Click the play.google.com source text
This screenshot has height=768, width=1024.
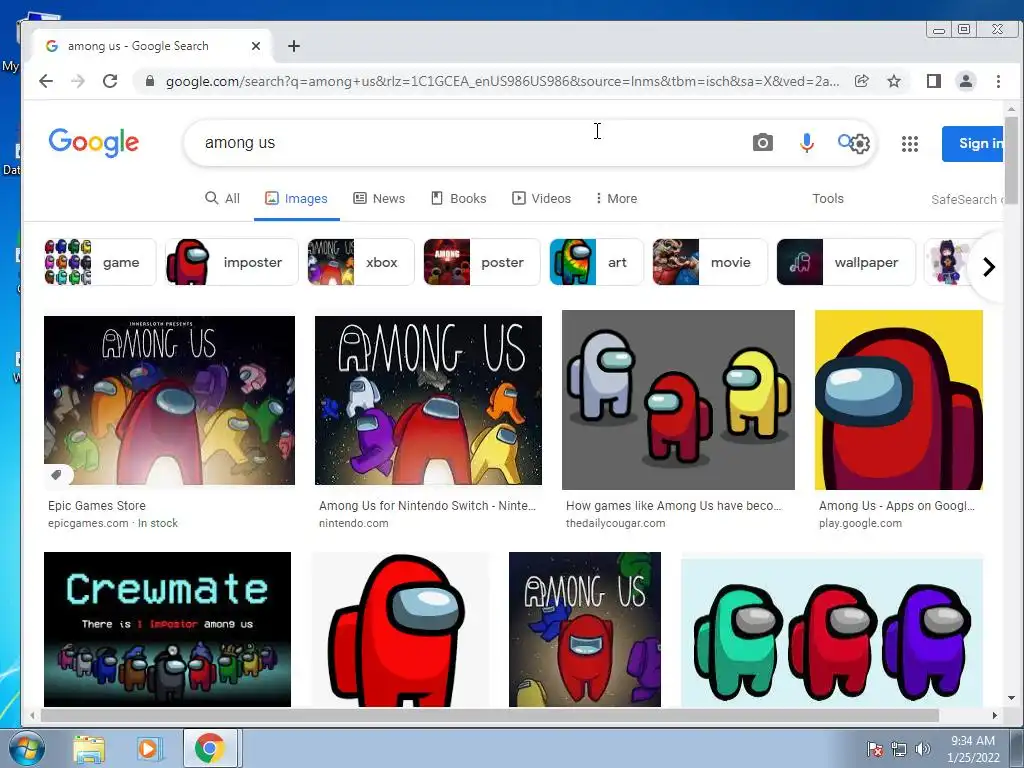pos(860,523)
